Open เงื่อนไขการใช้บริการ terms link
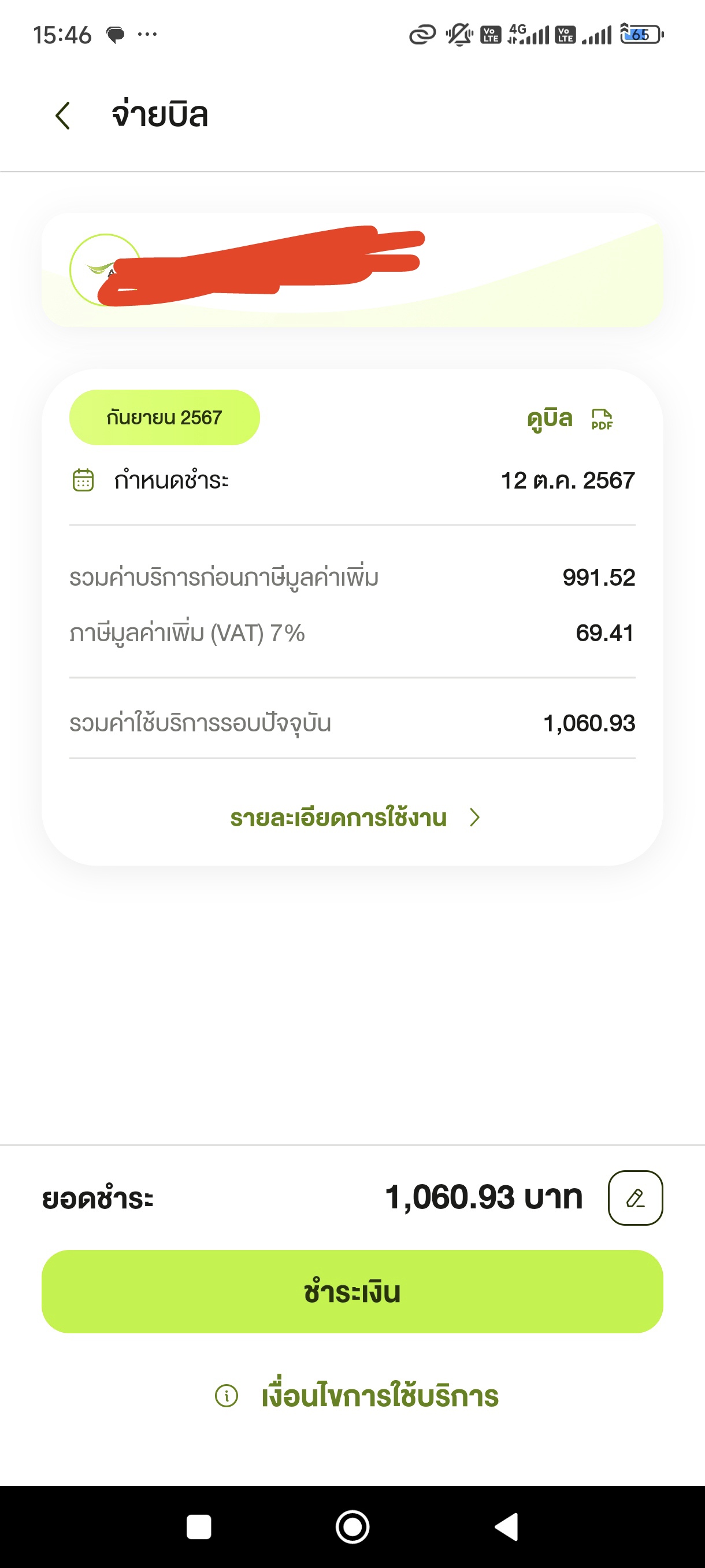This screenshot has height=1568, width=705. (x=380, y=1395)
